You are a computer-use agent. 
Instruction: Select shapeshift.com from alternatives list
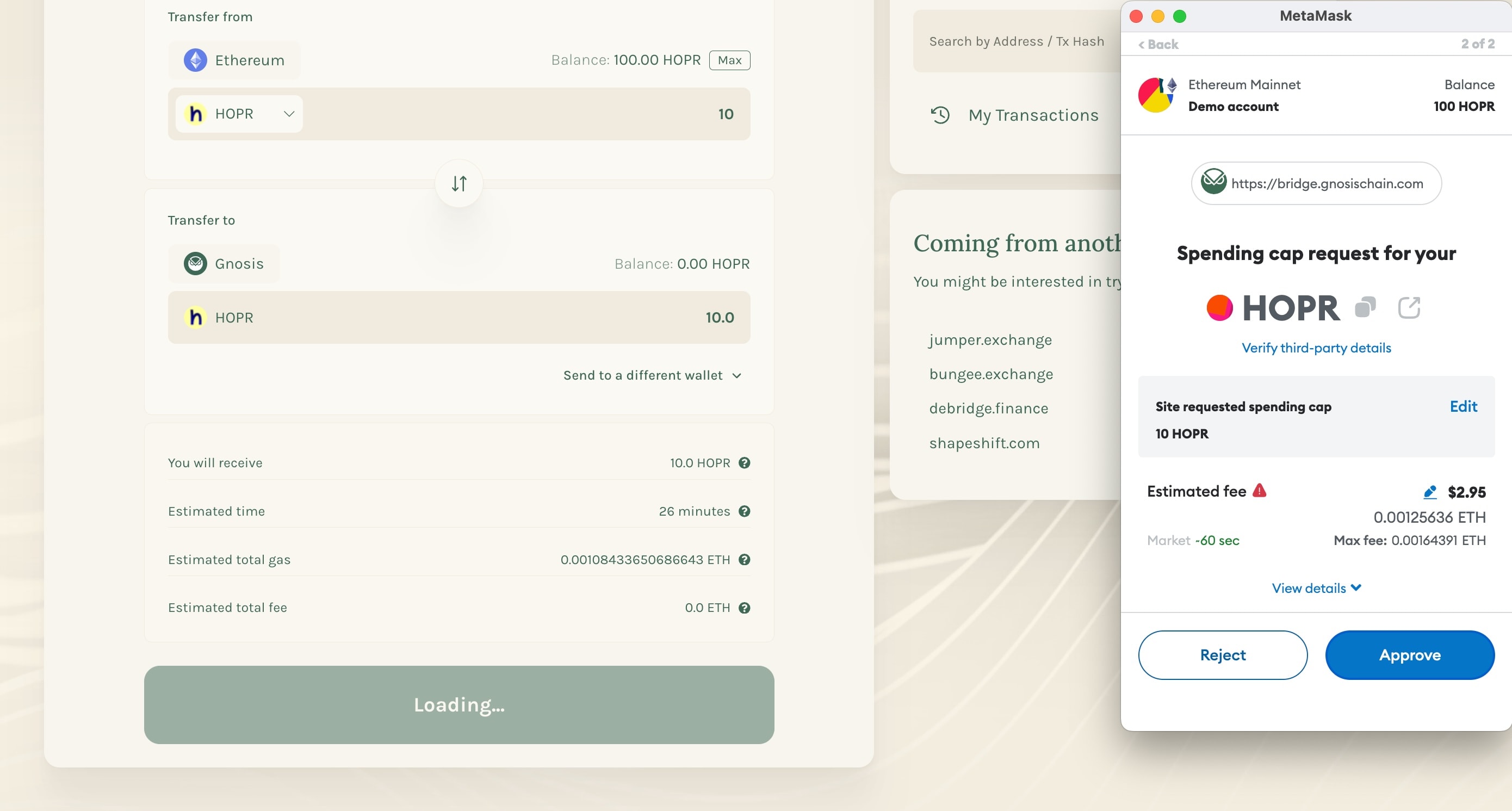point(984,443)
